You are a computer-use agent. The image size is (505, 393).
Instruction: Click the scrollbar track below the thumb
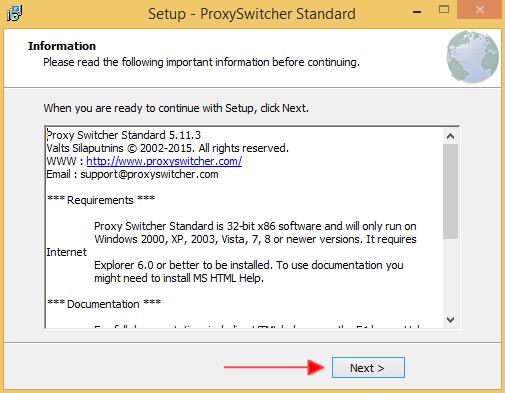point(451,276)
